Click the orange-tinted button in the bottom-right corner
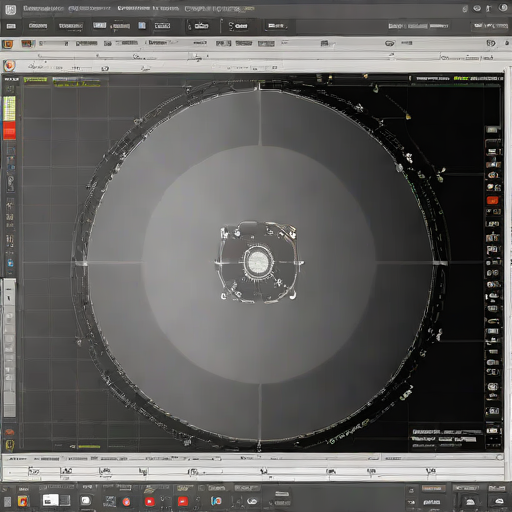 433,489
